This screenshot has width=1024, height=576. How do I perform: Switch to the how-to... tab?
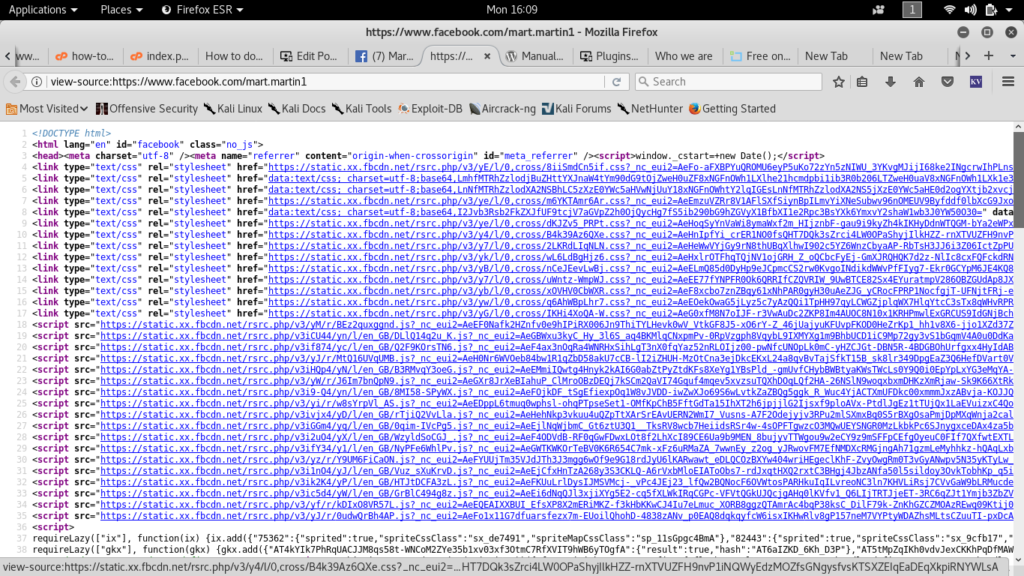click(x=85, y=56)
